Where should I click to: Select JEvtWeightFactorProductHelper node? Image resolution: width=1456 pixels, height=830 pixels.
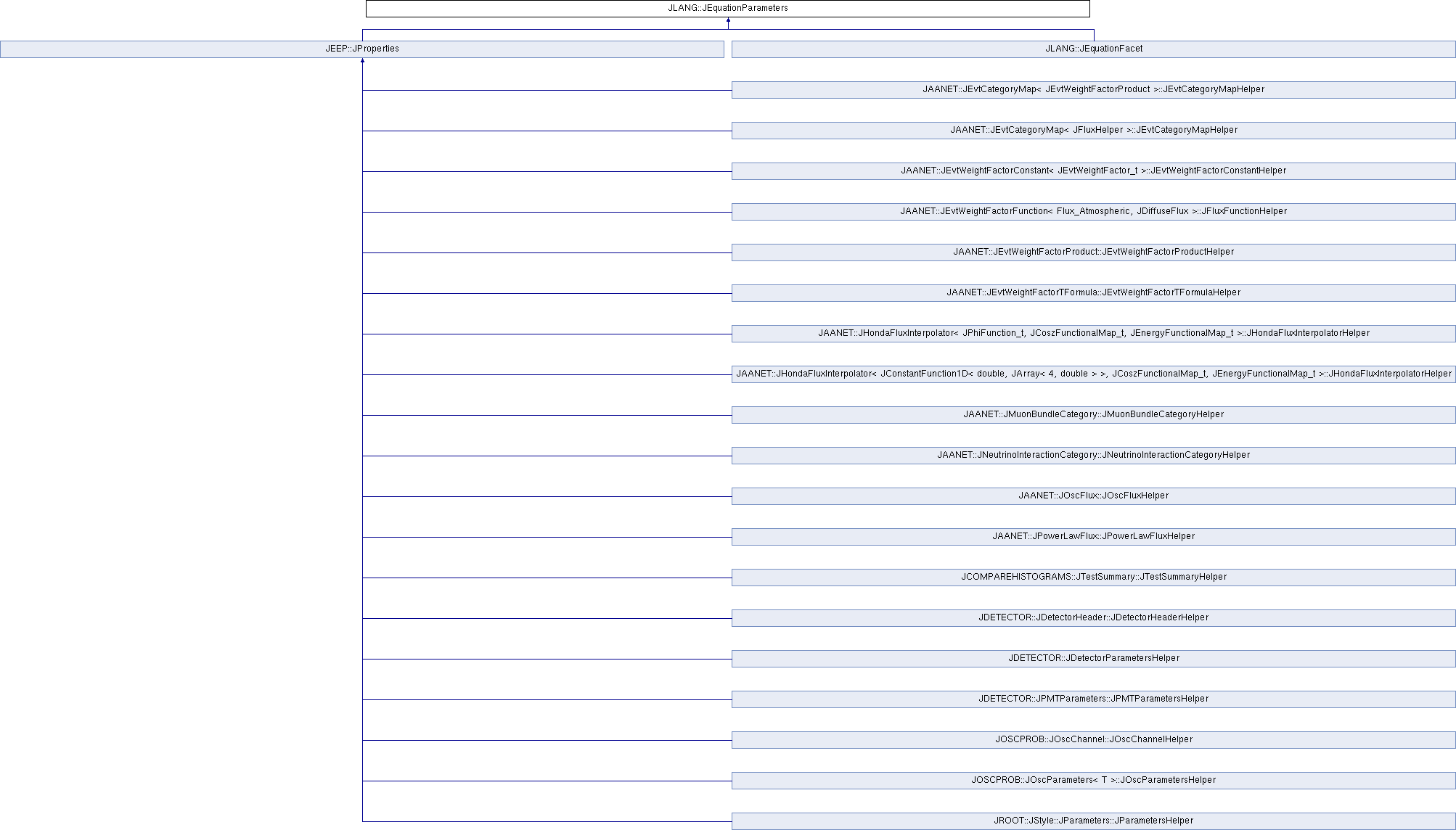click(x=1093, y=252)
